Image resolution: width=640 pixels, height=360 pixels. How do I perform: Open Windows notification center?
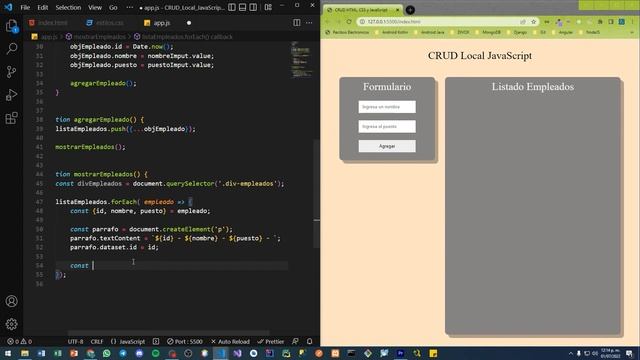(x=629, y=353)
